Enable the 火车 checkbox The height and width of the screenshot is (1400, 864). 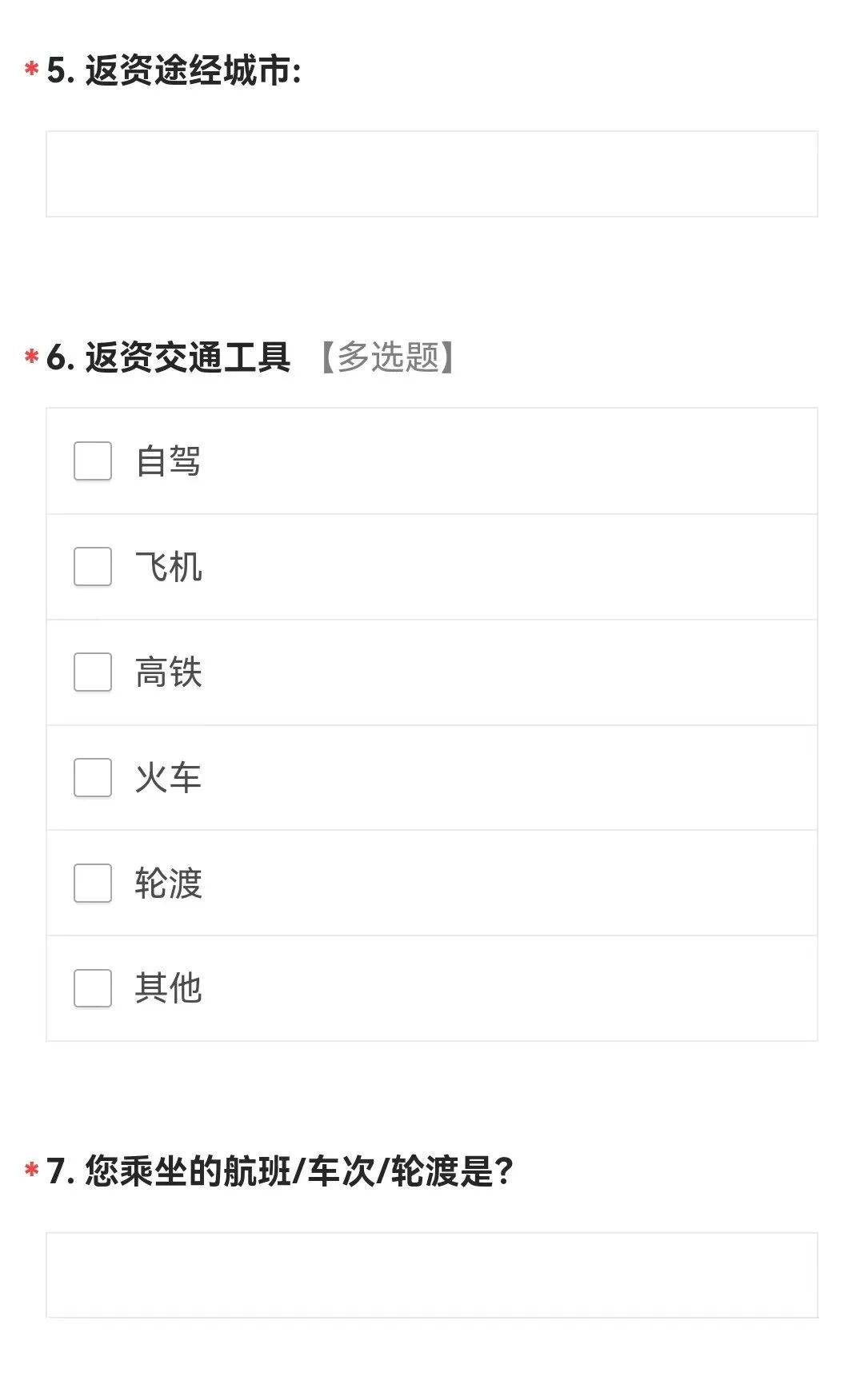coord(93,778)
